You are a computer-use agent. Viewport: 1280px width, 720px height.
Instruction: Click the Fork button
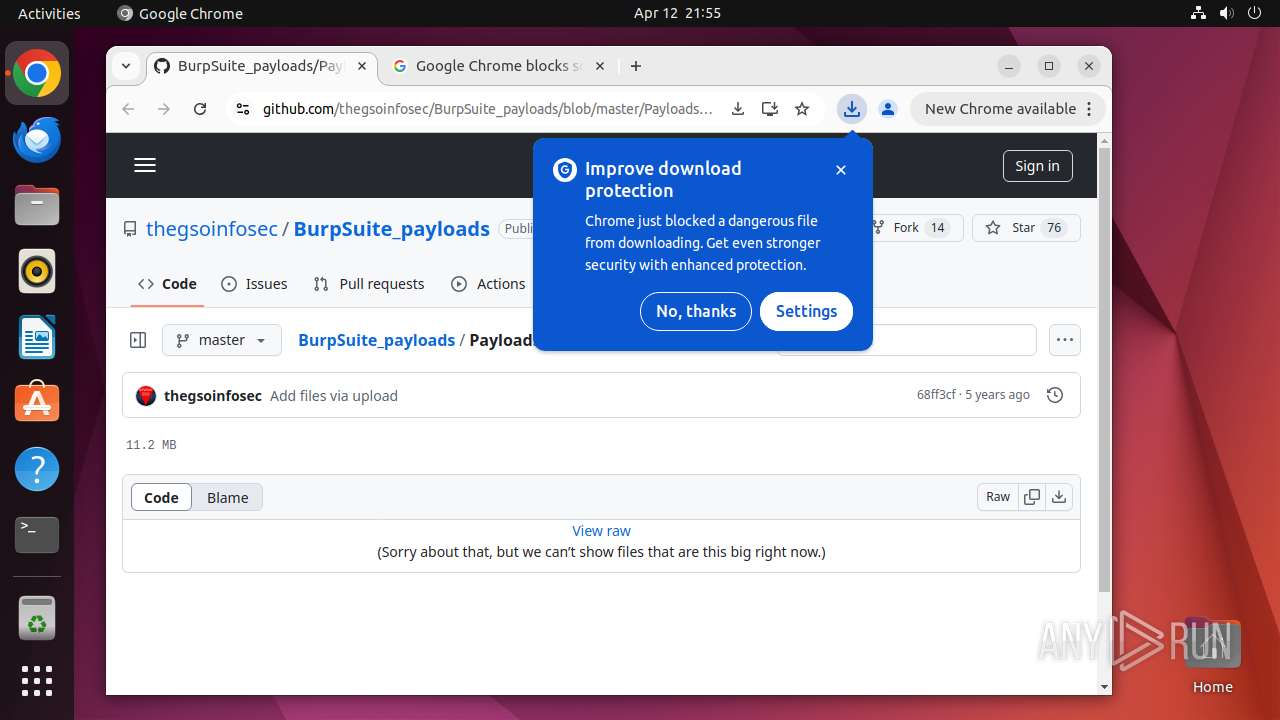tap(910, 228)
